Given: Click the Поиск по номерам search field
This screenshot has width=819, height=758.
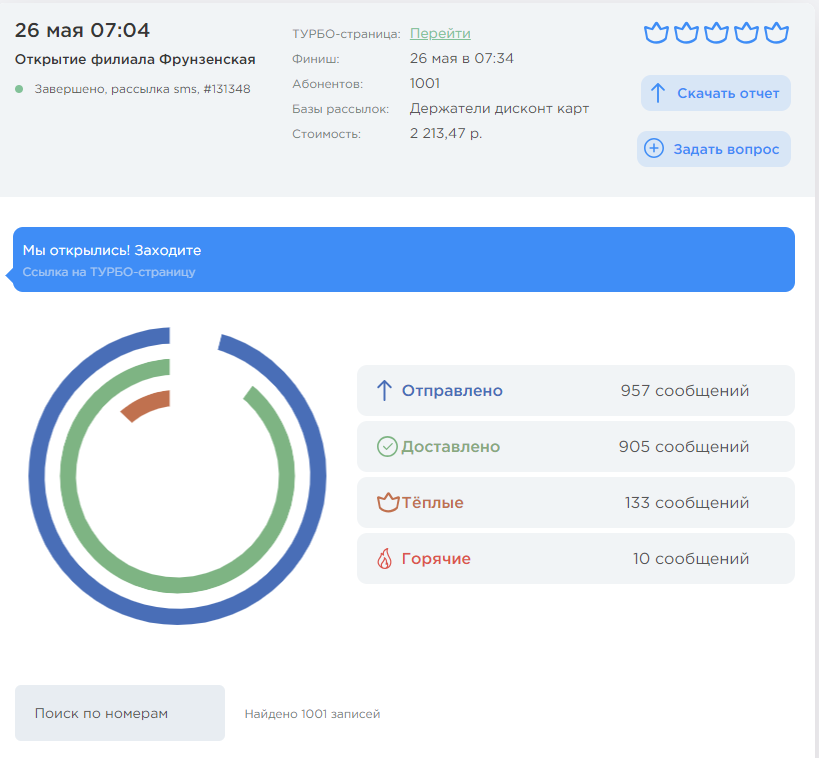Looking at the screenshot, I should (120, 713).
